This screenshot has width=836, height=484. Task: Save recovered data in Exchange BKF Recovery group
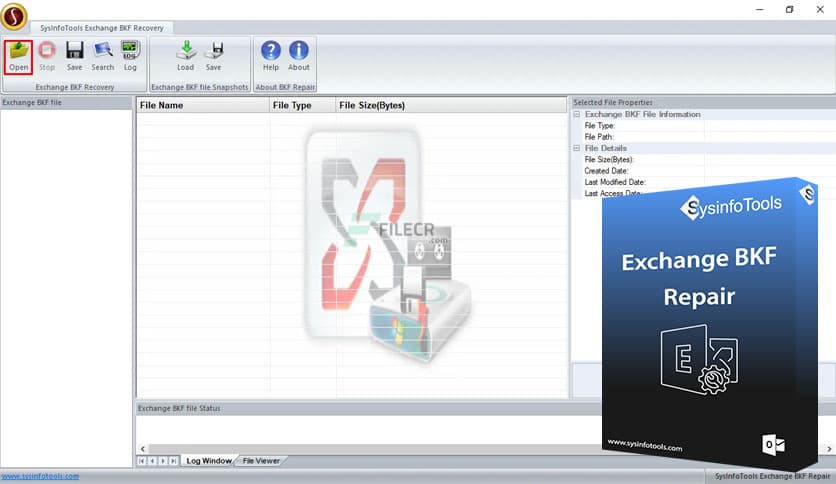[x=74, y=57]
